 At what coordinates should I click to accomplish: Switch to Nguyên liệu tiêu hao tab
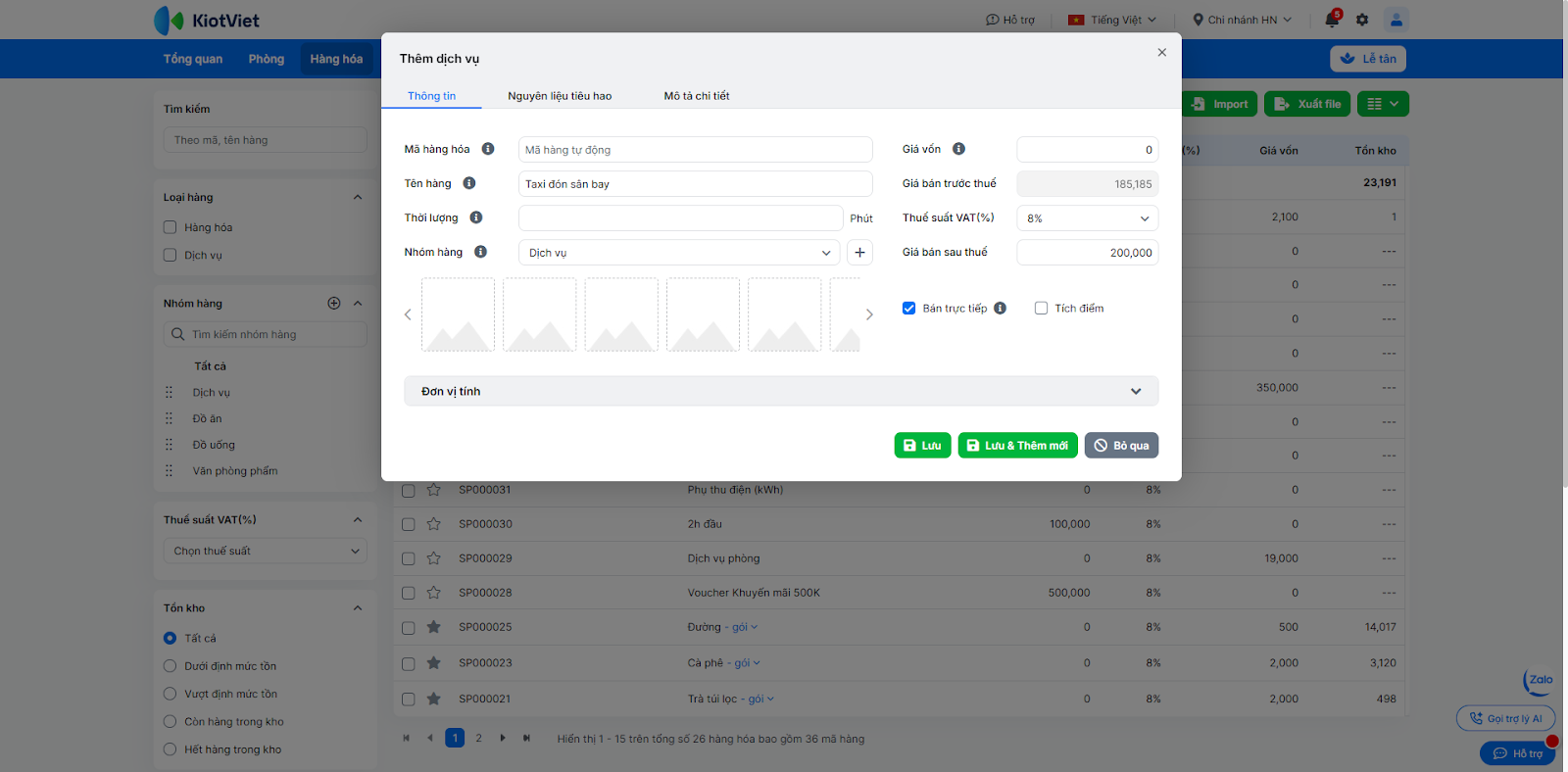click(560, 96)
